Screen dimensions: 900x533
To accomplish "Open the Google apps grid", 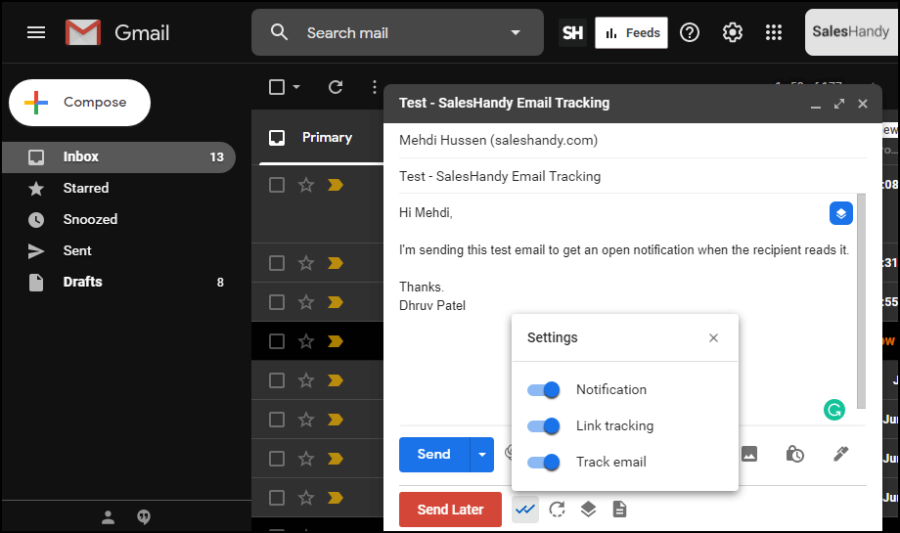I will coord(773,33).
